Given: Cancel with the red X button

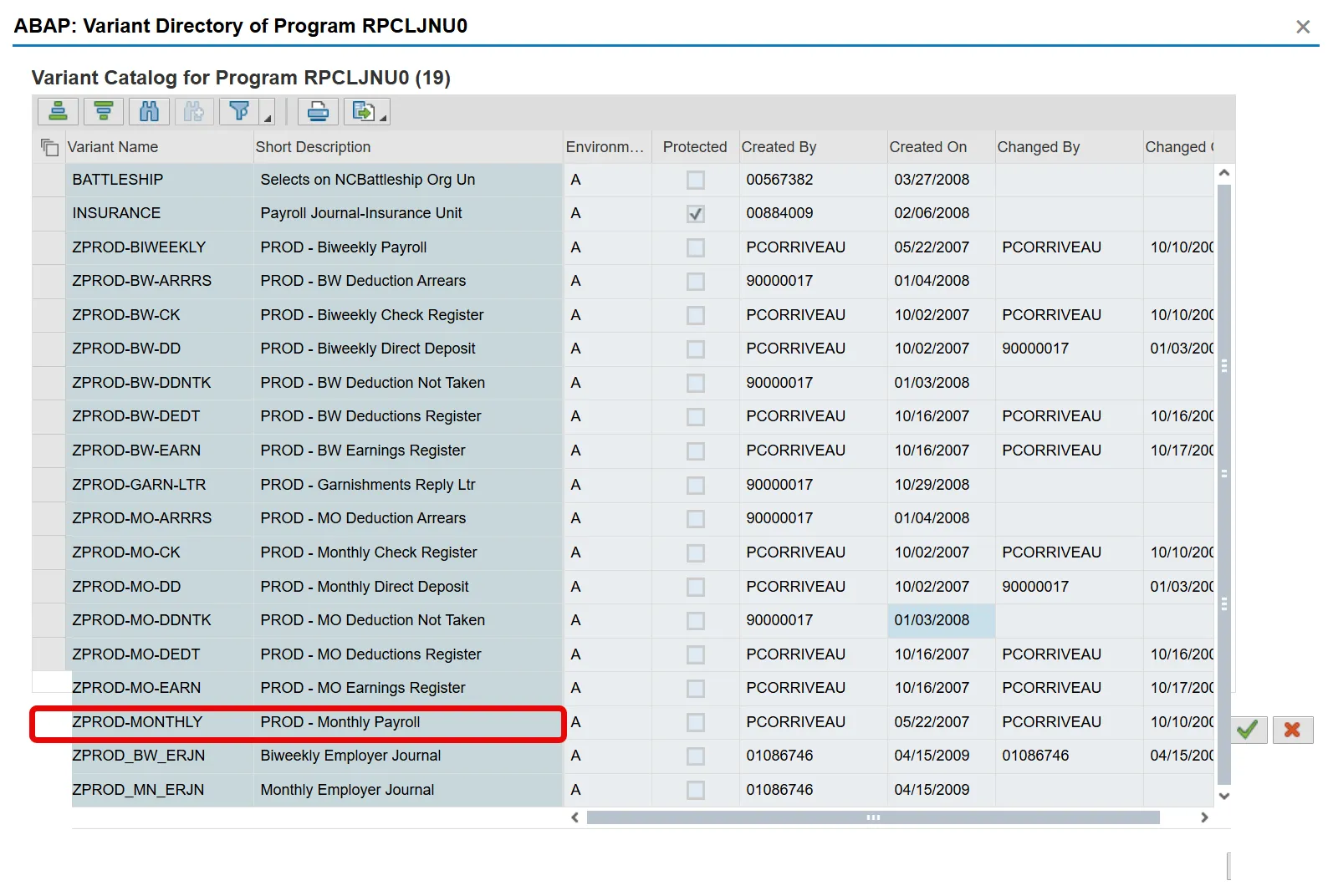Looking at the screenshot, I should (1292, 730).
